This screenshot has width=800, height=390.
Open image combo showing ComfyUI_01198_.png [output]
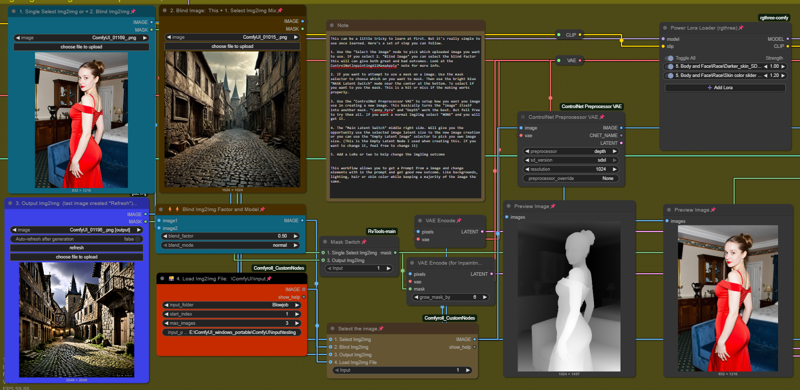pyautogui.click(x=77, y=230)
